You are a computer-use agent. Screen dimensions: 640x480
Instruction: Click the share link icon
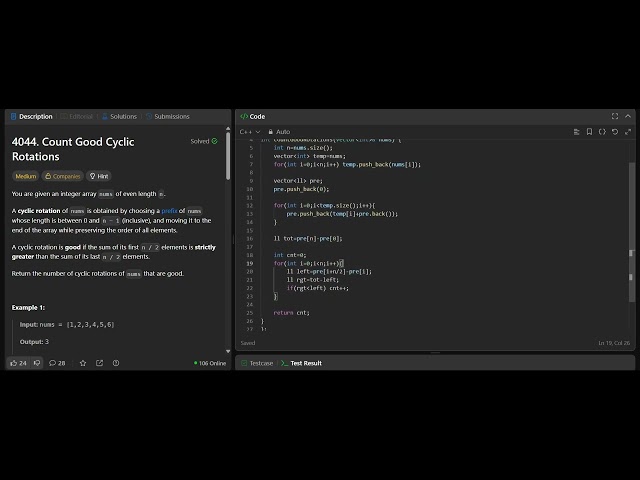99,363
